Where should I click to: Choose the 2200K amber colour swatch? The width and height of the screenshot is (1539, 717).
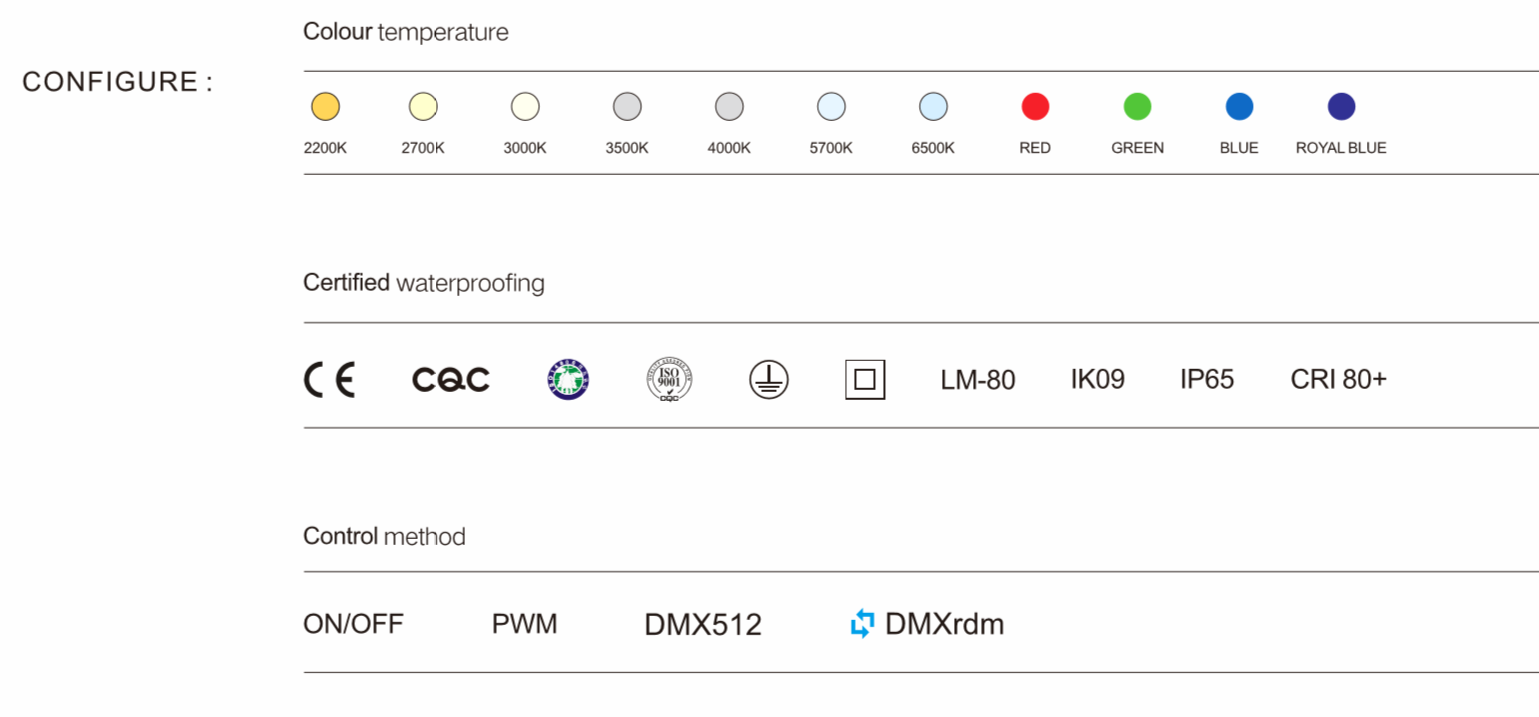point(326,106)
